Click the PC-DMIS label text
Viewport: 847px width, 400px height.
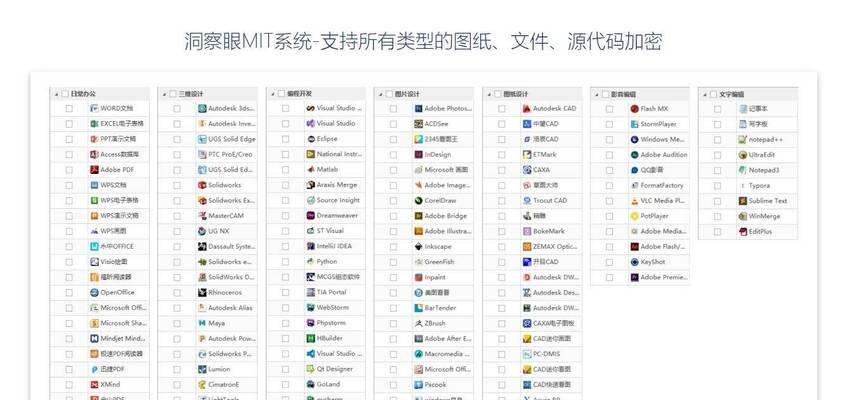tap(547, 354)
